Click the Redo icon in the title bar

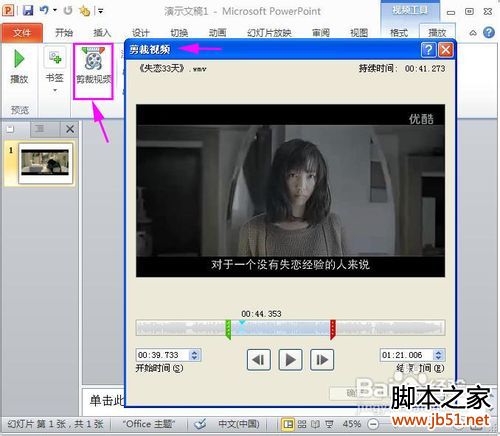click(68, 10)
